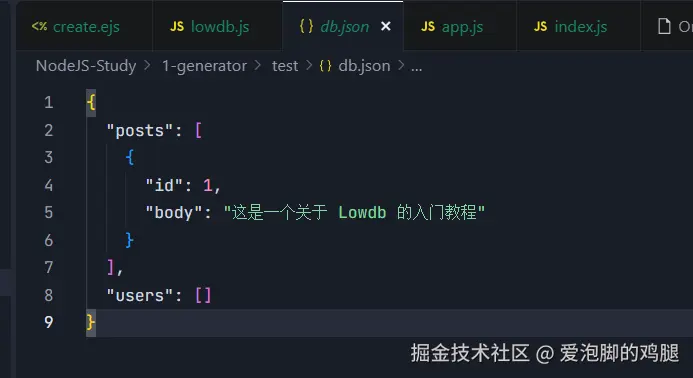Click the JSON braces icon on db.json tab
Viewport: 693px width, 378px height.
tap(306, 26)
